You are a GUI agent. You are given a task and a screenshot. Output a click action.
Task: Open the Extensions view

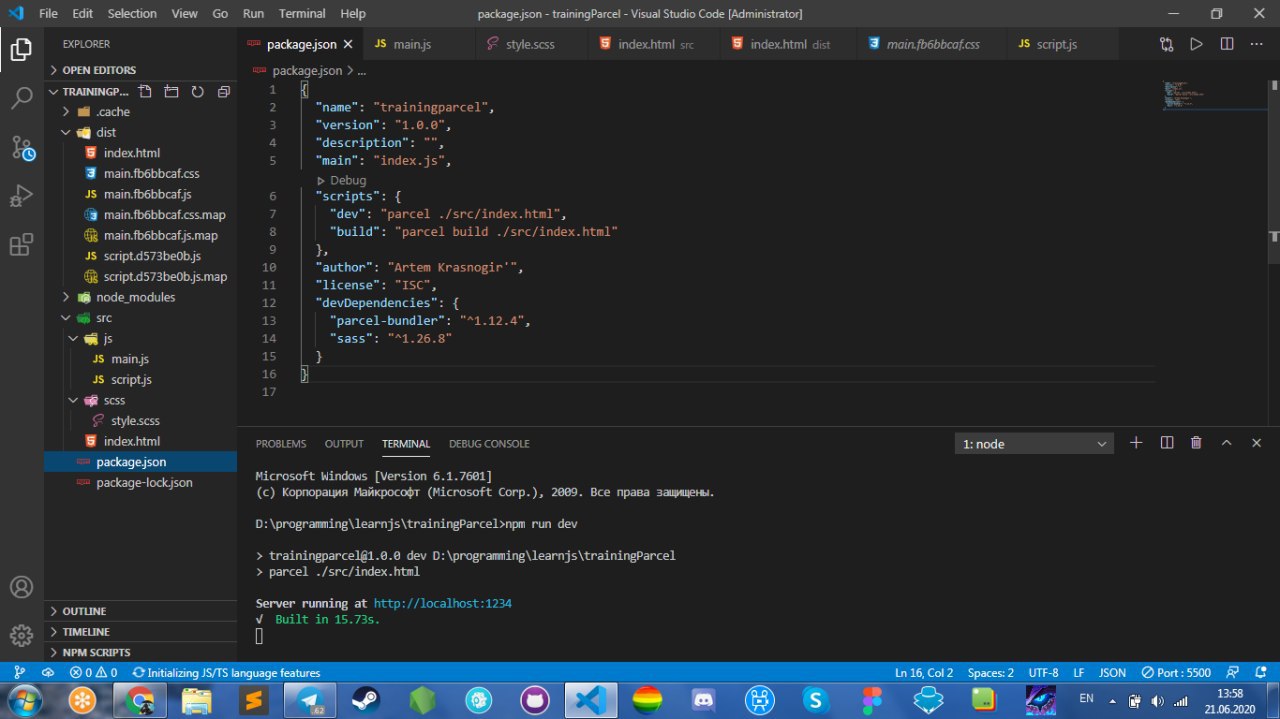21,245
